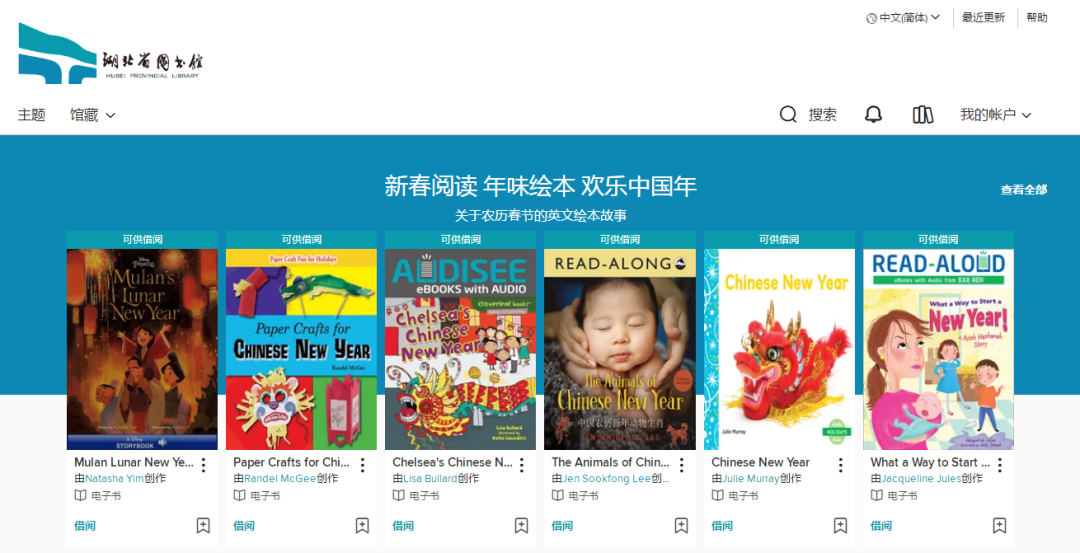
Task: Open the bookshelf icon in the header
Action: 922,114
